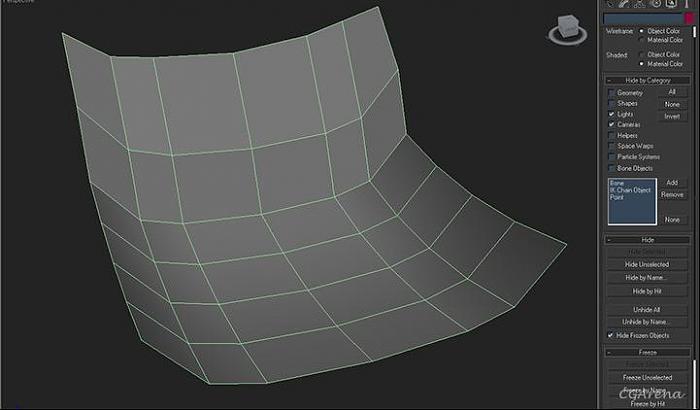Select Wireframe Material Color radio

pos(642,40)
